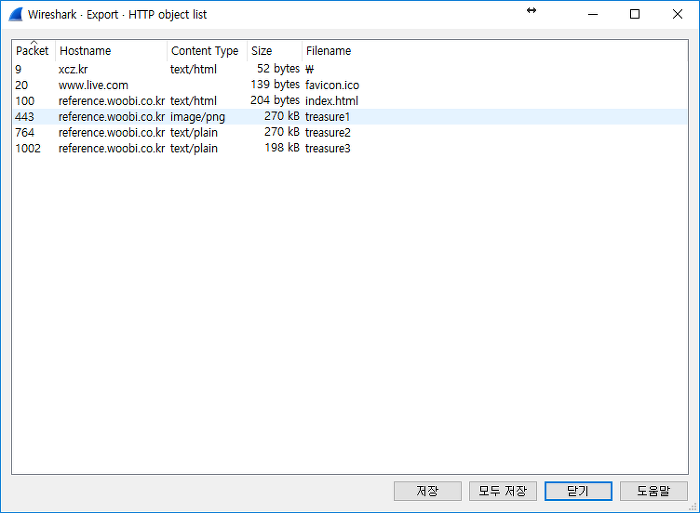Viewport: 700px width, 513px height.
Task: Close the HTTP object list window
Action: [677, 14]
